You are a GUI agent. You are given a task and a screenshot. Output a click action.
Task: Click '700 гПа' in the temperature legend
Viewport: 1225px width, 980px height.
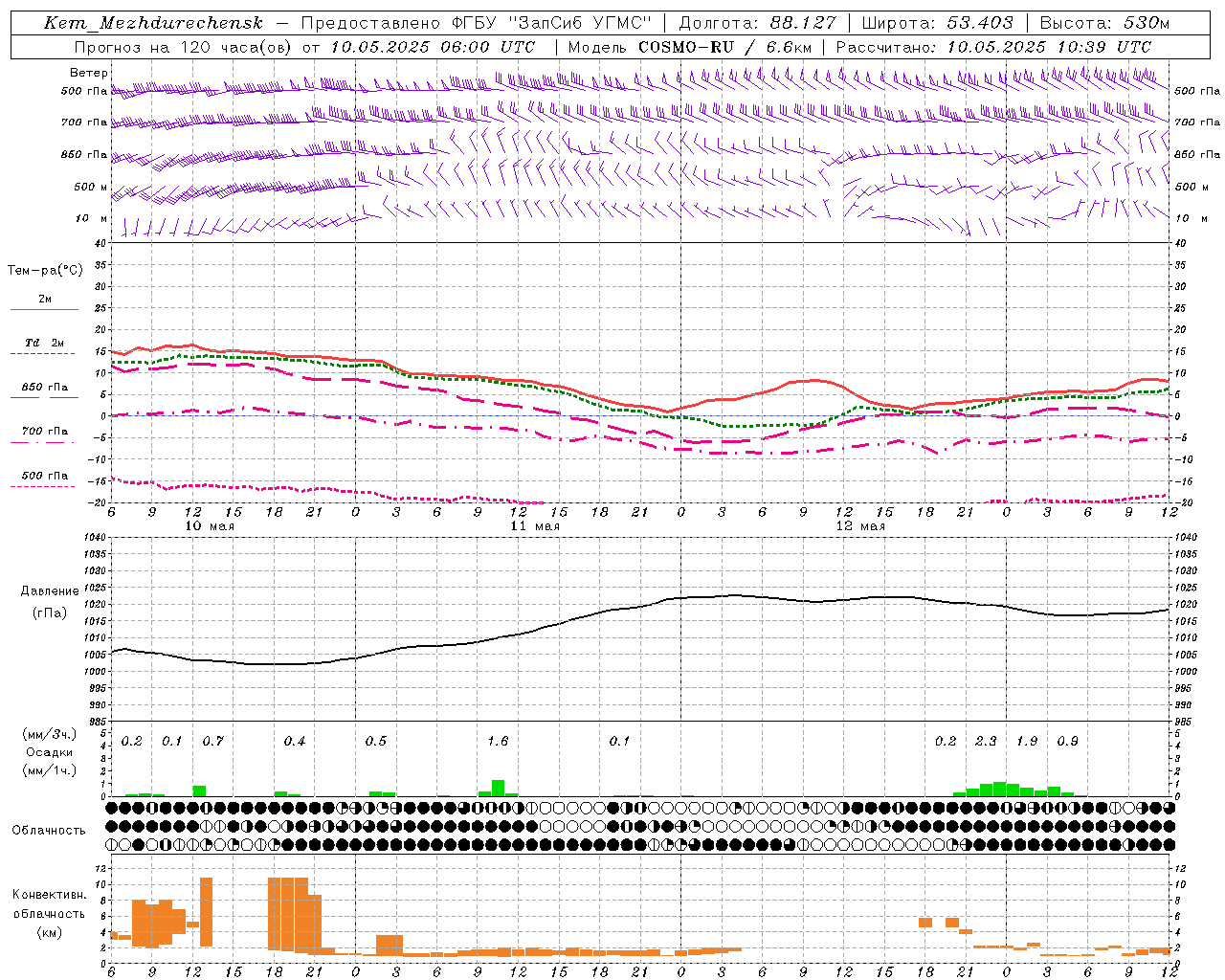[45, 432]
